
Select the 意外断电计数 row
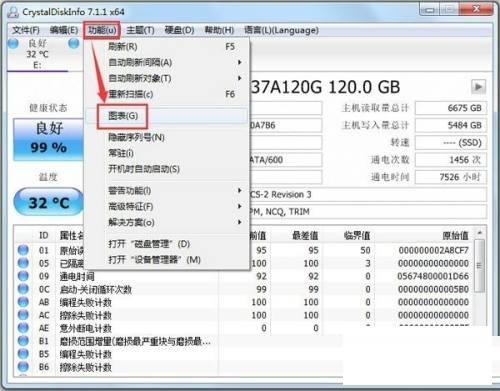tap(244, 328)
